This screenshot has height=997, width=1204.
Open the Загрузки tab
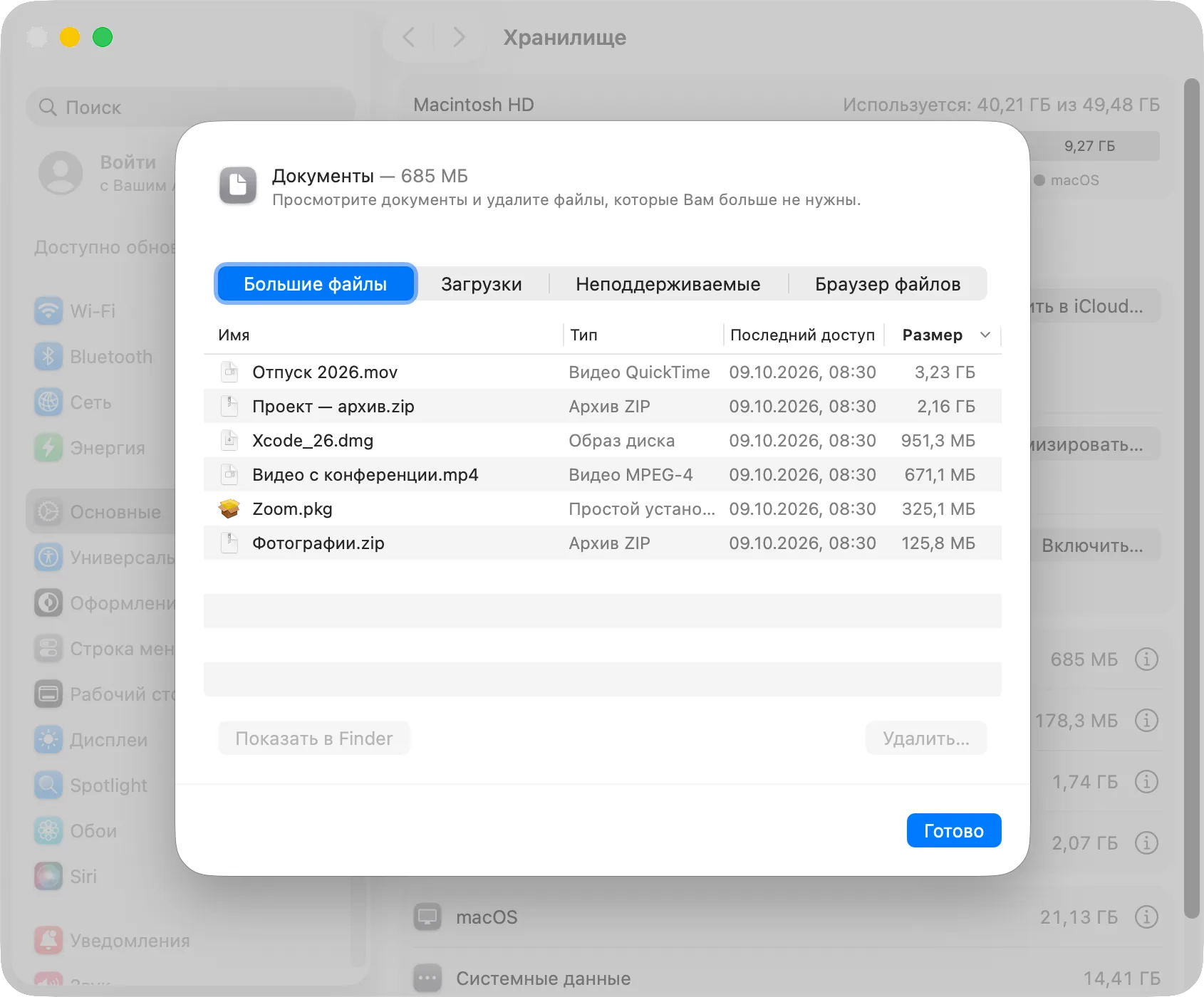point(482,284)
